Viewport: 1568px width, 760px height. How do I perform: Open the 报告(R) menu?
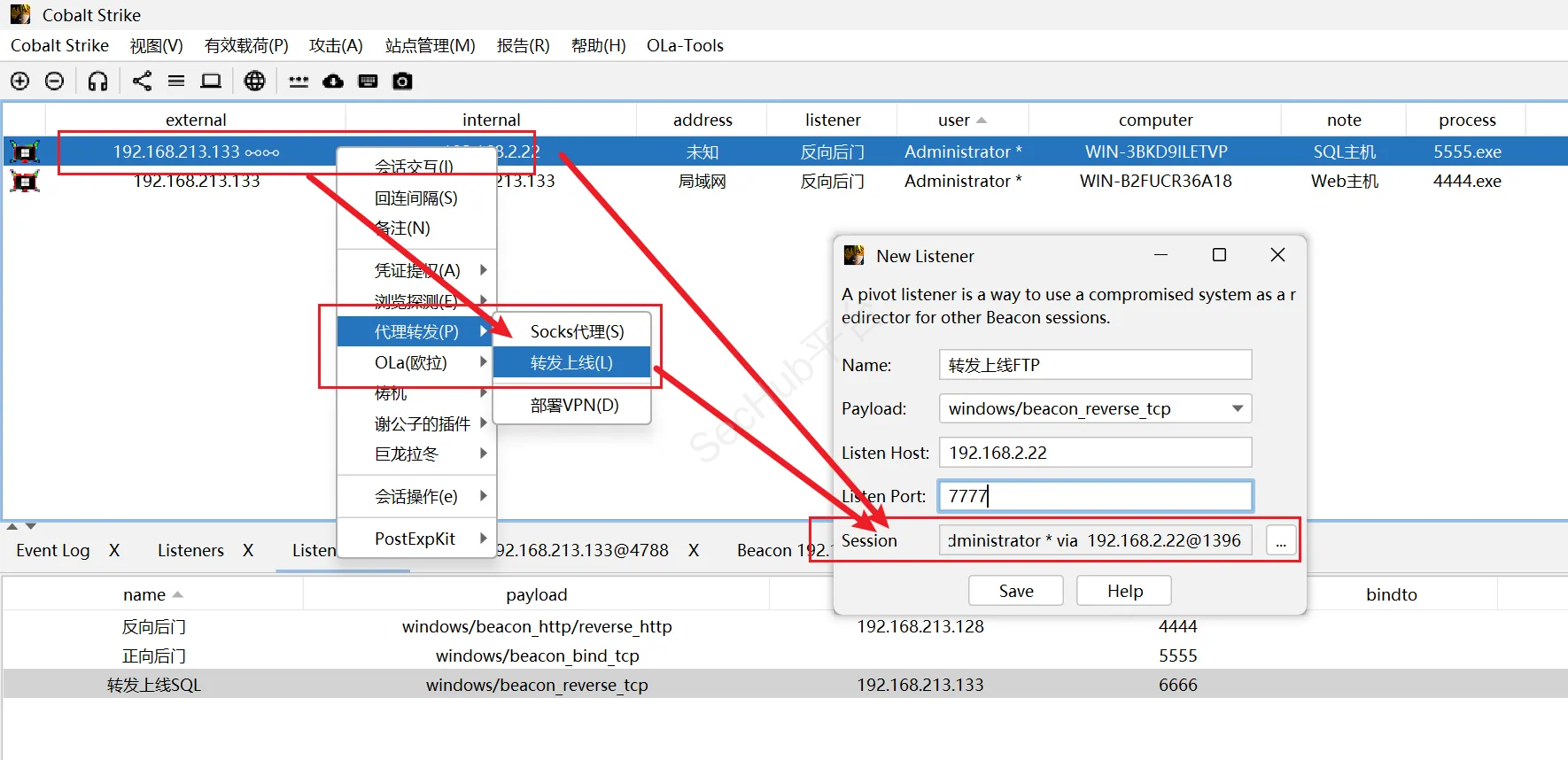coord(523,45)
